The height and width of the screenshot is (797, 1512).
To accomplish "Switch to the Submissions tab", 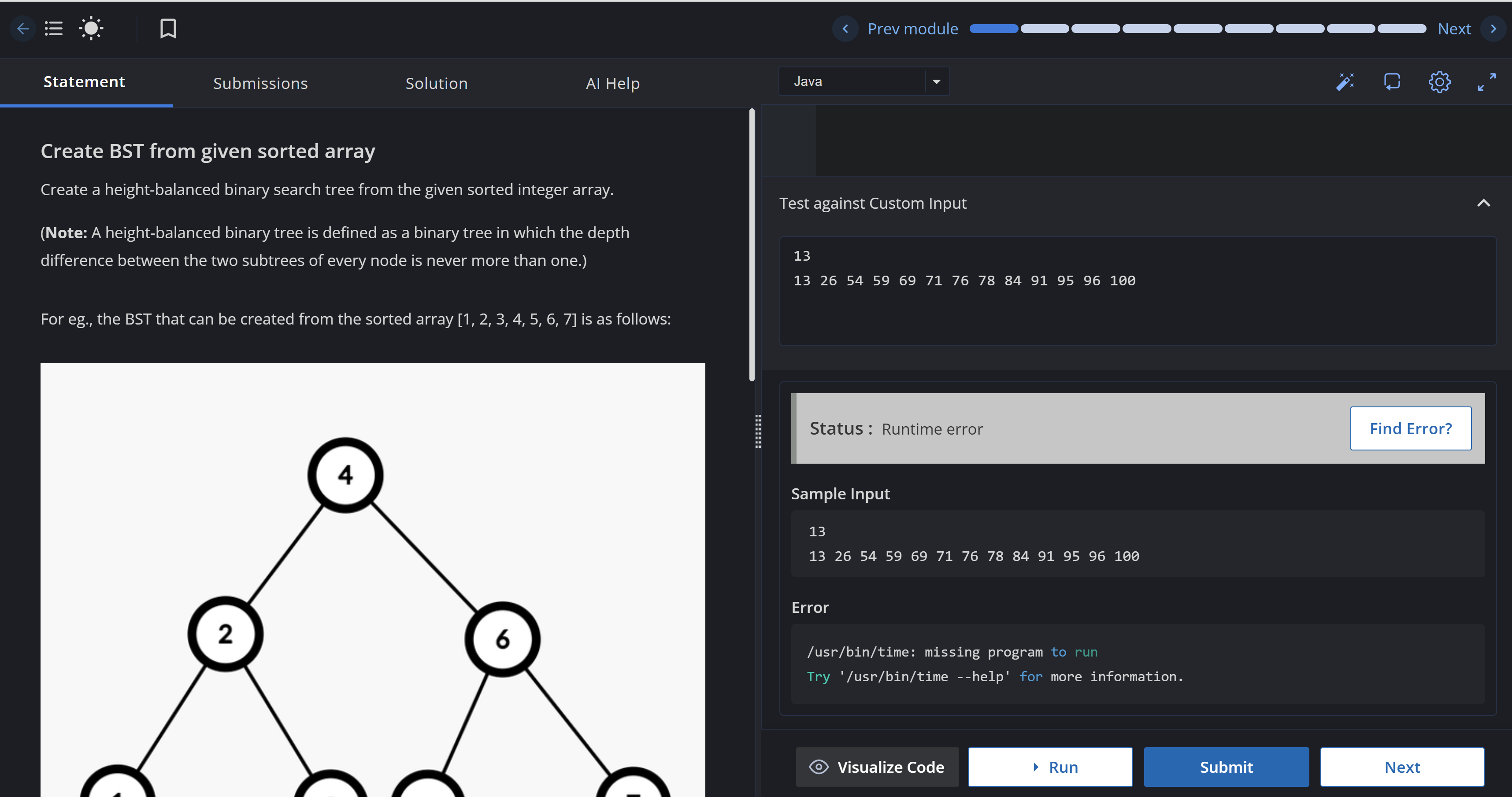I will pyautogui.click(x=260, y=83).
